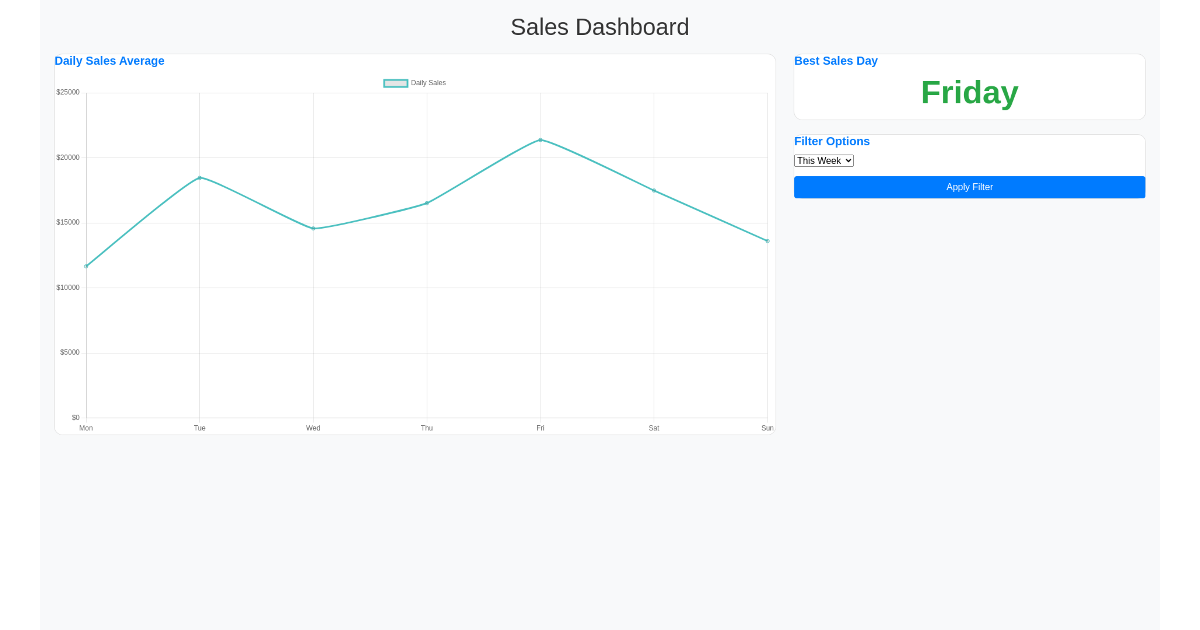Image resolution: width=1200 pixels, height=630 pixels.
Task: Select the Saturday data point
Action: click(x=654, y=188)
